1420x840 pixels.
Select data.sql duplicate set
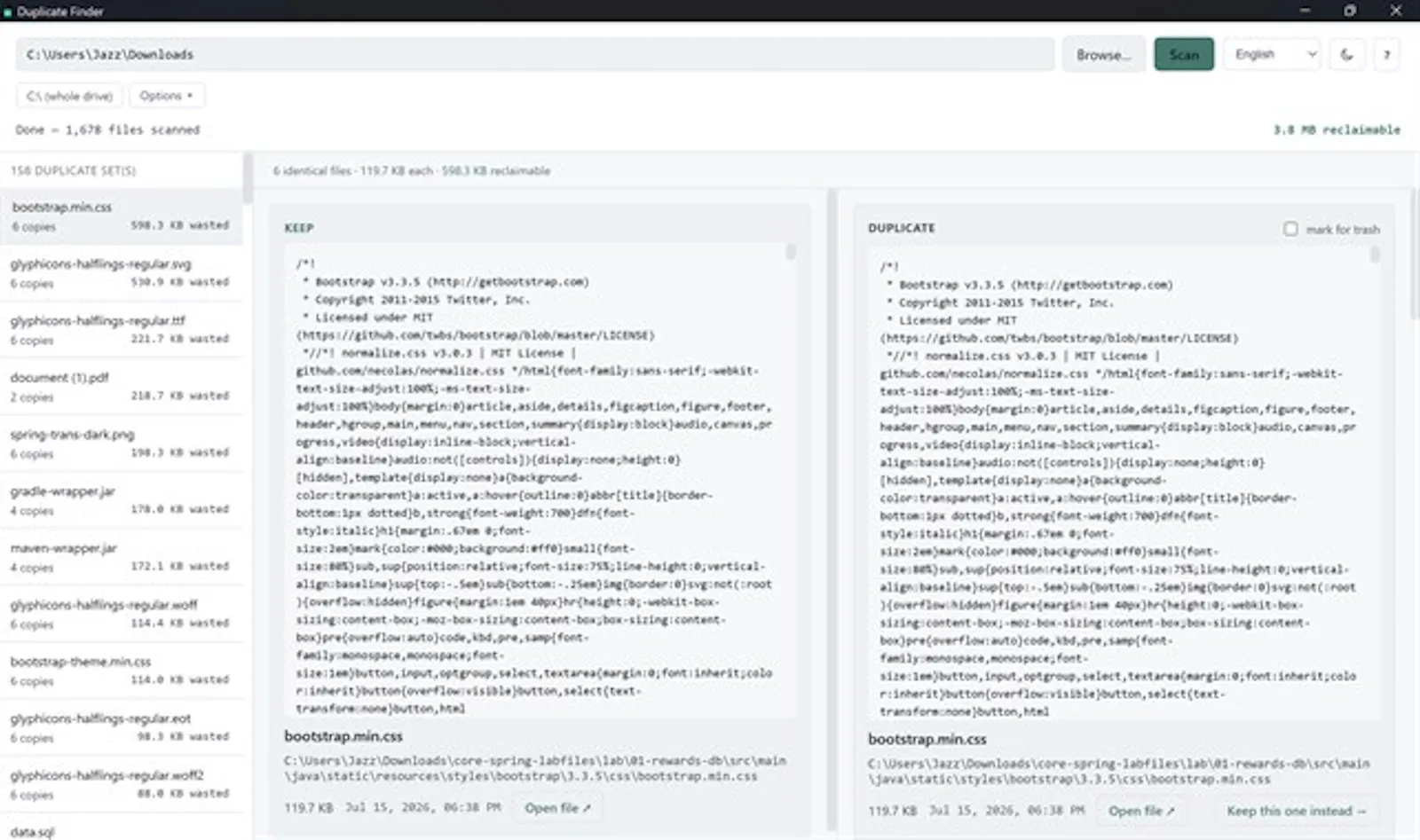pyautogui.click(x=121, y=828)
